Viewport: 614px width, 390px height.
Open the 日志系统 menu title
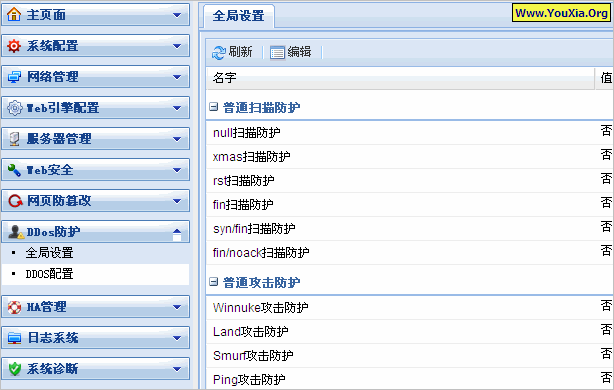coord(52,338)
